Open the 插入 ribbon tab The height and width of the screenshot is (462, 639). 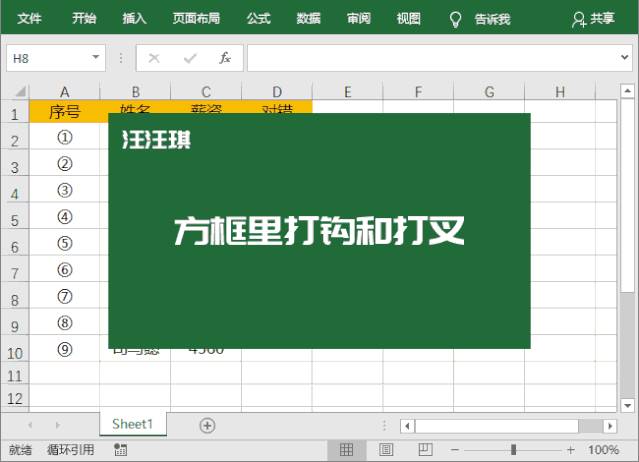click(134, 18)
